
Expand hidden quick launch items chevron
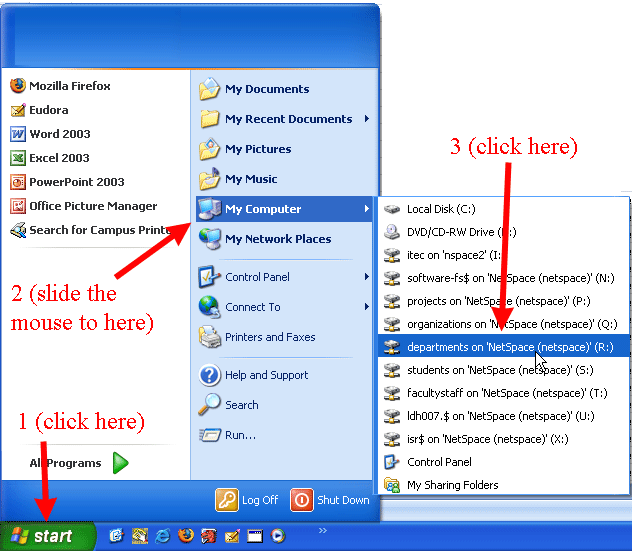(x=322, y=530)
